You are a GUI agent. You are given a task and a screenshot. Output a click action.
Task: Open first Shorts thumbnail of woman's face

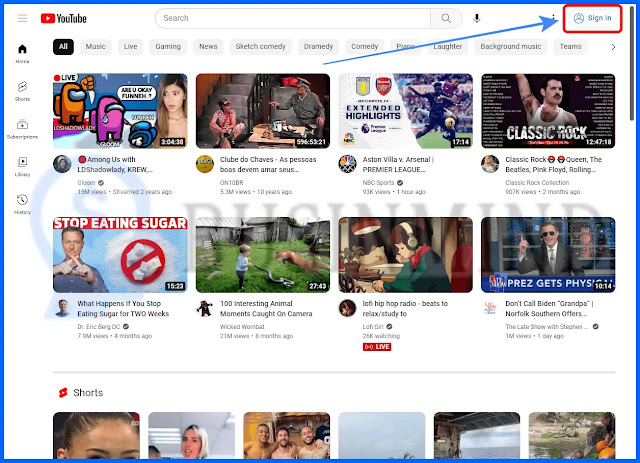coord(96,436)
